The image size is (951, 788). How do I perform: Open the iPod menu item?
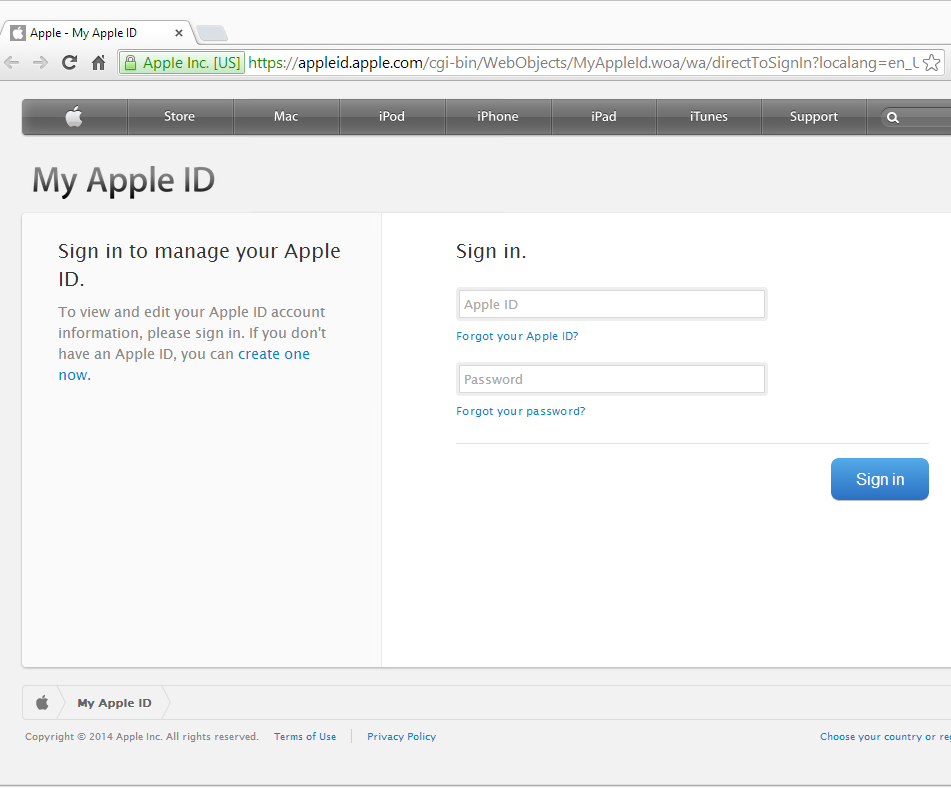392,116
